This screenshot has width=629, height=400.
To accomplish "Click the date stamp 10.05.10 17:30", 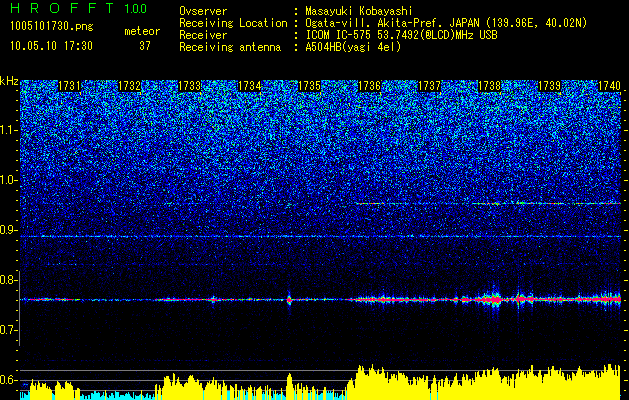I will click(x=51, y=46).
